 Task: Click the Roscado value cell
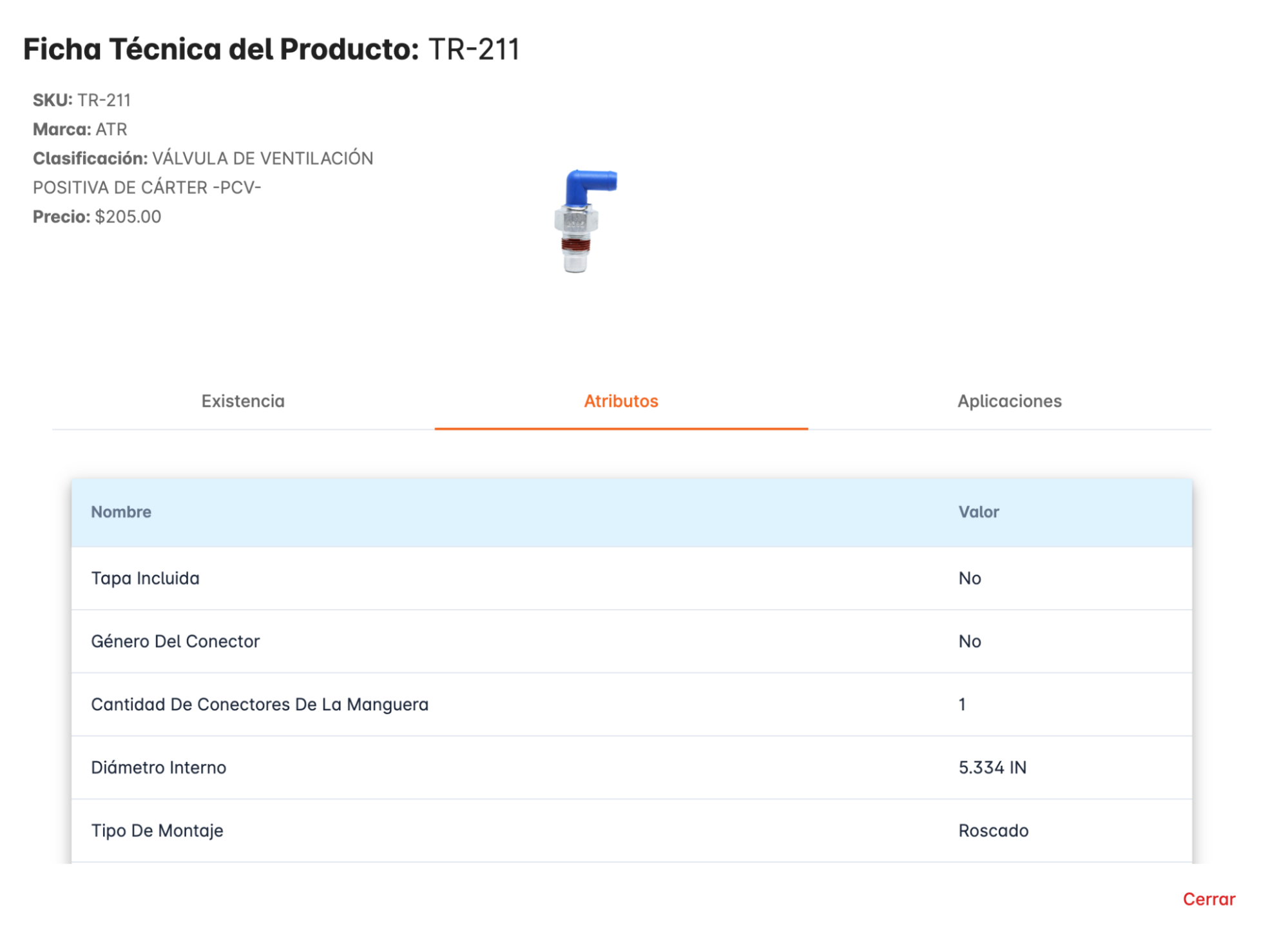993,831
